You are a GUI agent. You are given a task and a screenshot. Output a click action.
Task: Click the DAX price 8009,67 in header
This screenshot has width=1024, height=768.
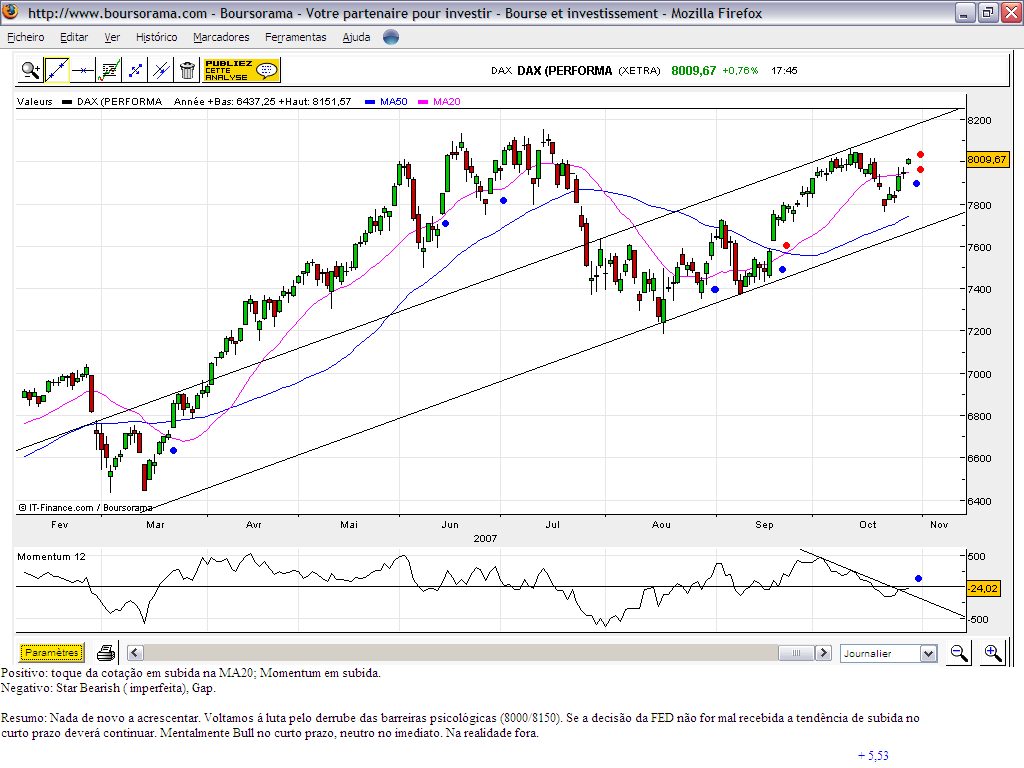coord(694,71)
